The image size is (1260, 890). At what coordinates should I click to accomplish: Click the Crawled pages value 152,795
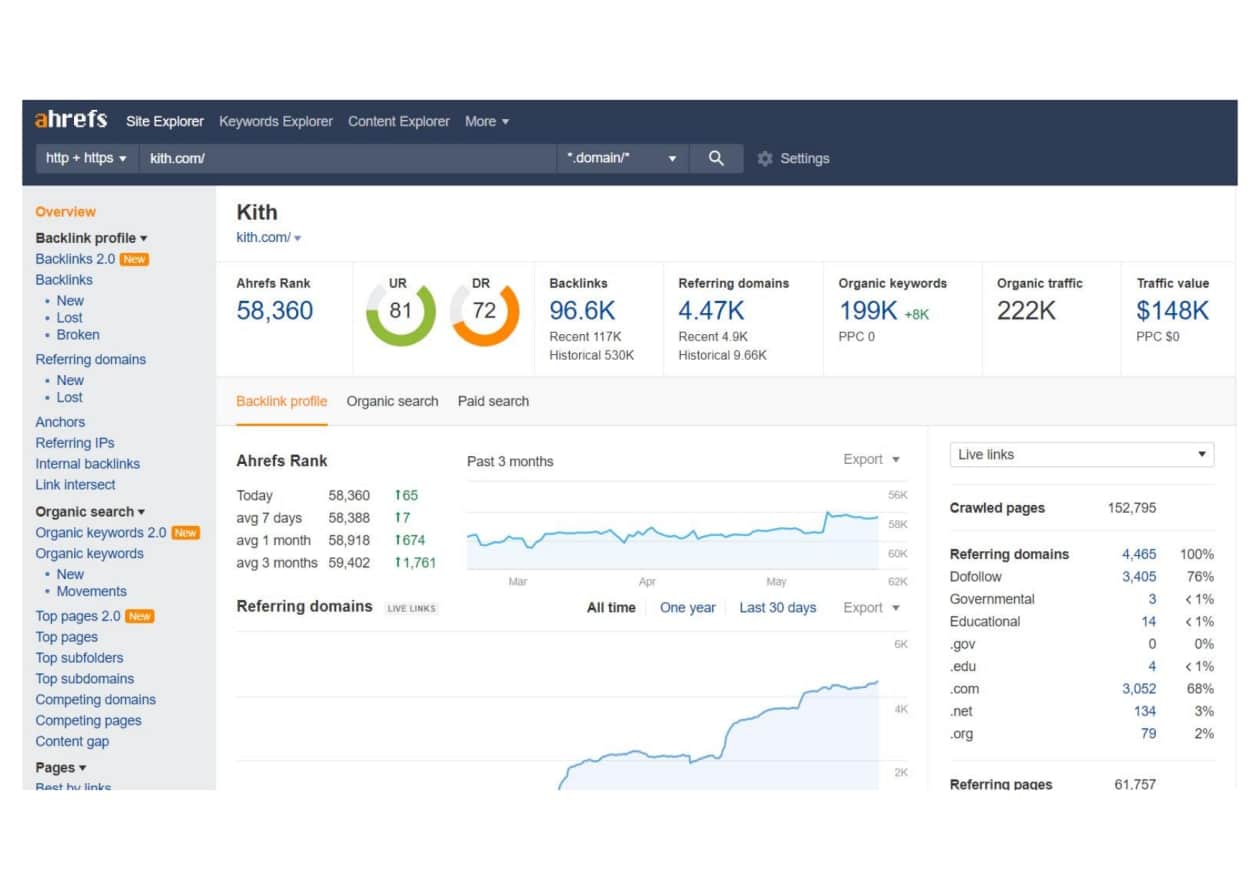pyautogui.click(x=1132, y=508)
